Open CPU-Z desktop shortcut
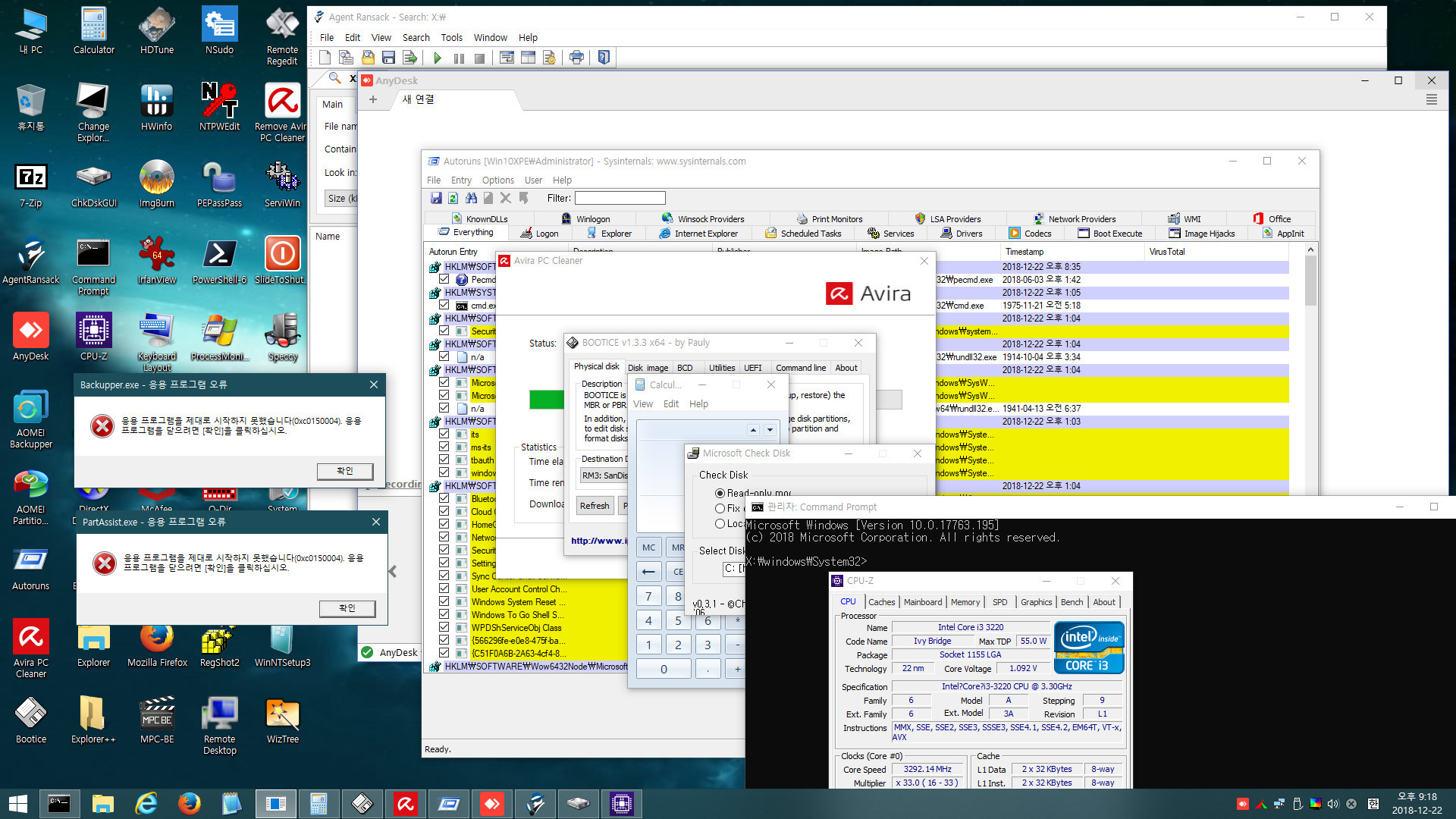 pyautogui.click(x=93, y=337)
